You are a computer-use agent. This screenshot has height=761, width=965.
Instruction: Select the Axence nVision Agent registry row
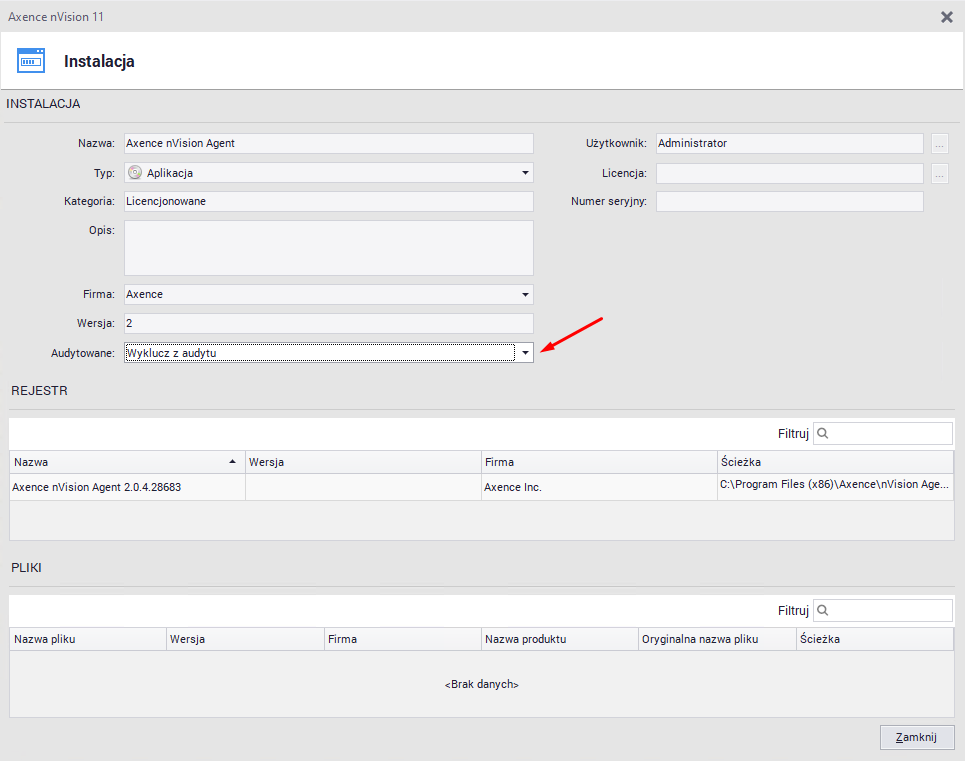point(127,487)
